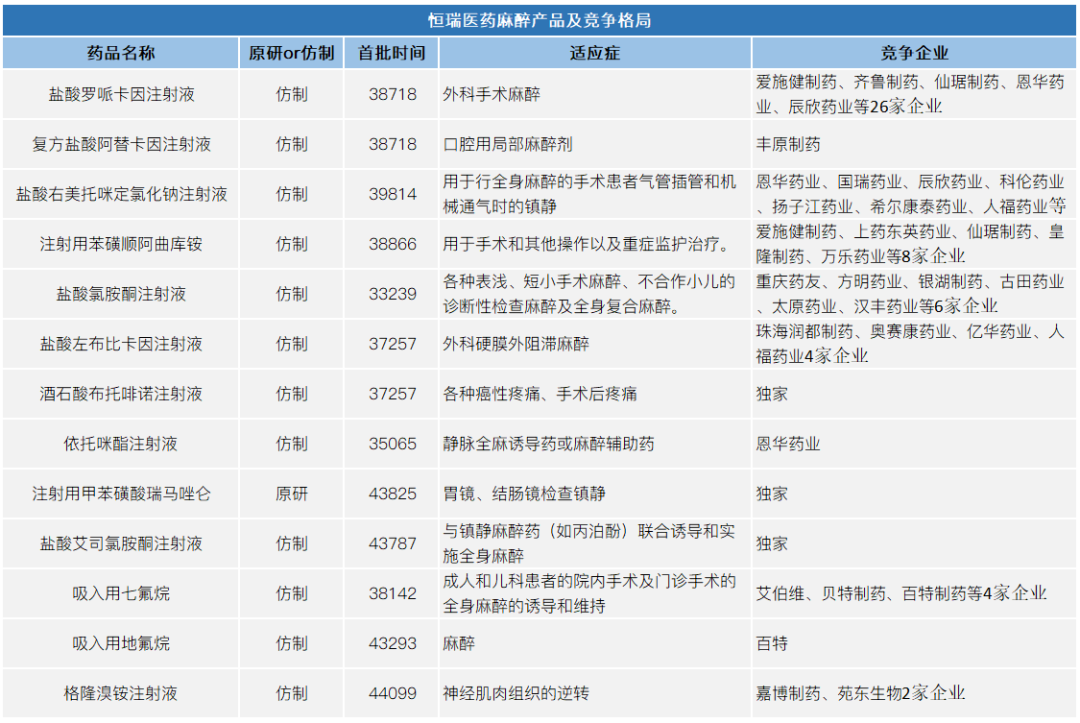The width and height of the screenshot is (1080, 723).
Task: Click date value 38866
Action: point(393,244)
